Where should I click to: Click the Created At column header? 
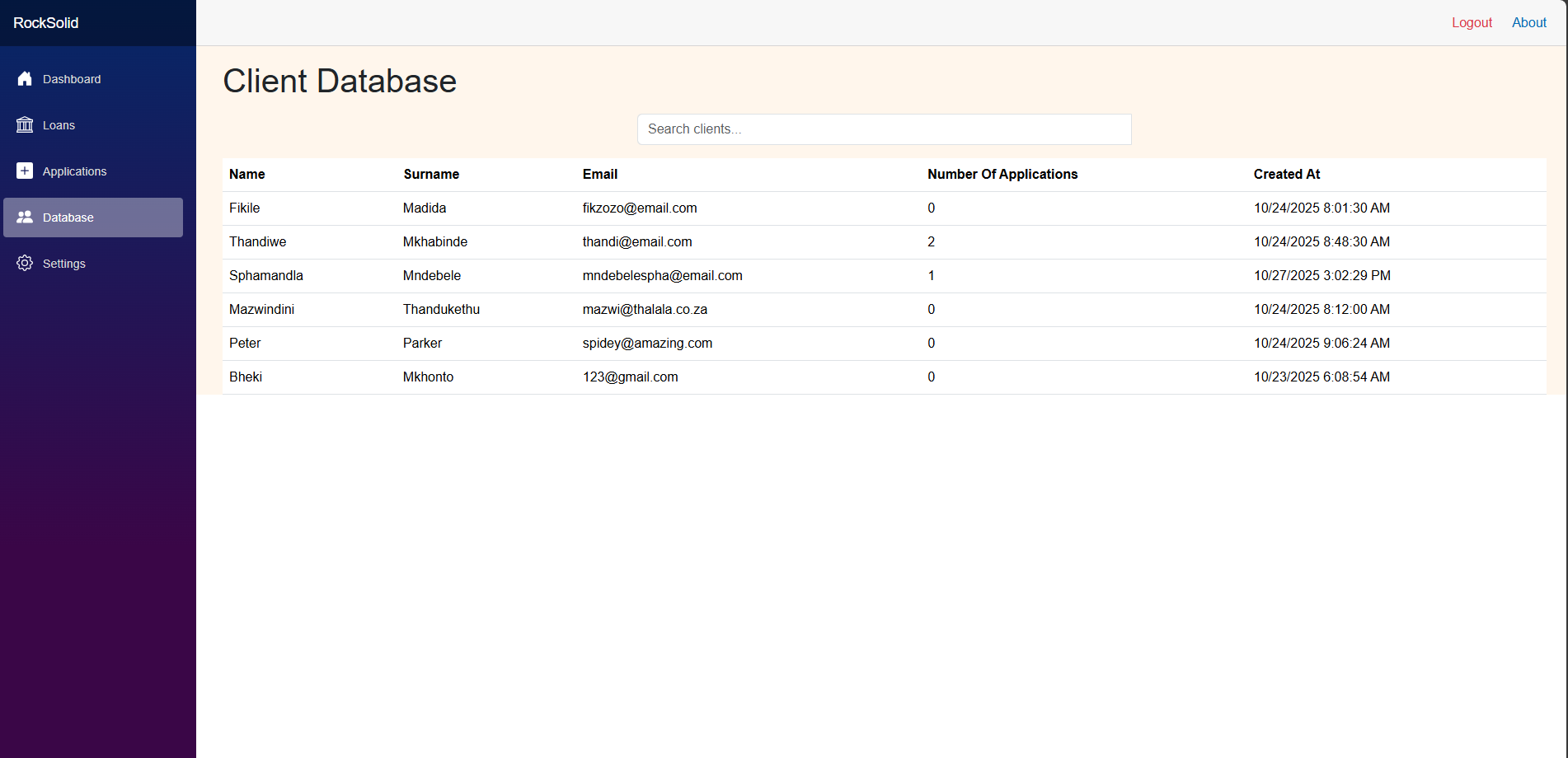click(x=1286, y=175)
